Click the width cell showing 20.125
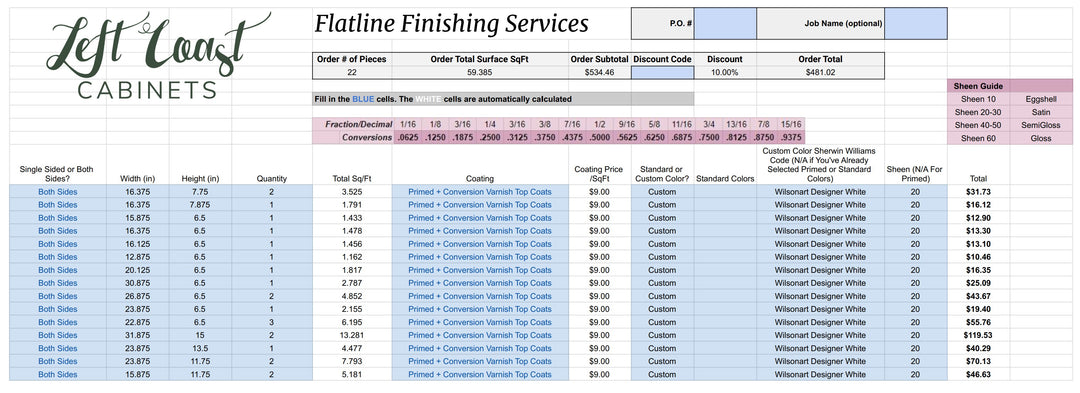Viewport: 1080px width, 393px height. pyautogui.click(x=138, y=270)
